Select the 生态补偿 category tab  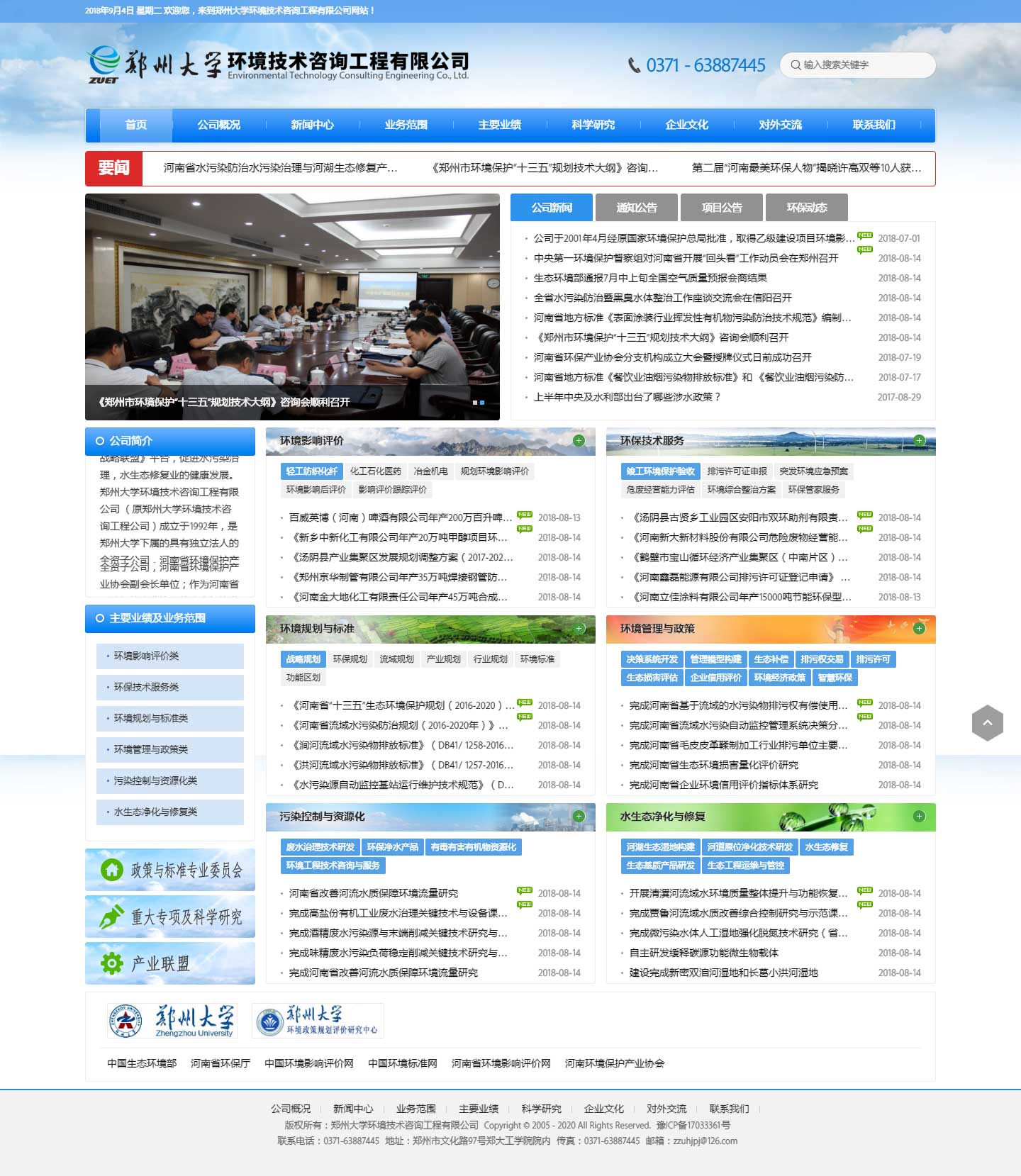[771, 659]
